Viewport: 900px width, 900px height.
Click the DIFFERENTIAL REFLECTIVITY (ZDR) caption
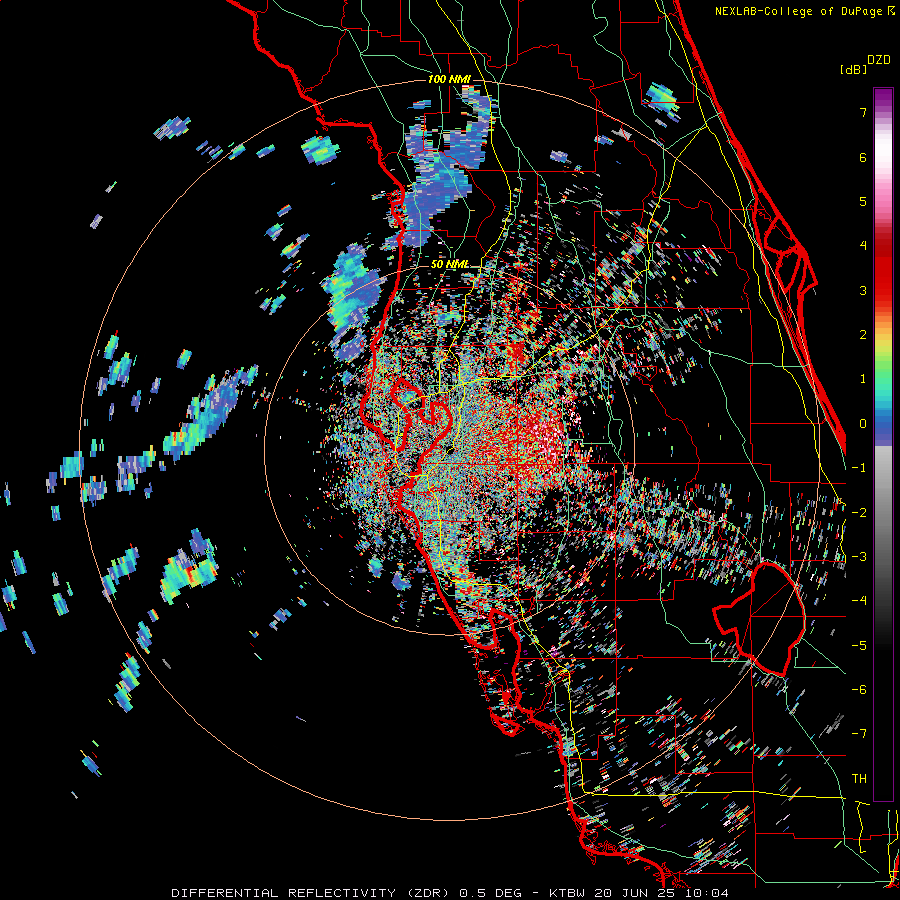[x=311, y=893]
